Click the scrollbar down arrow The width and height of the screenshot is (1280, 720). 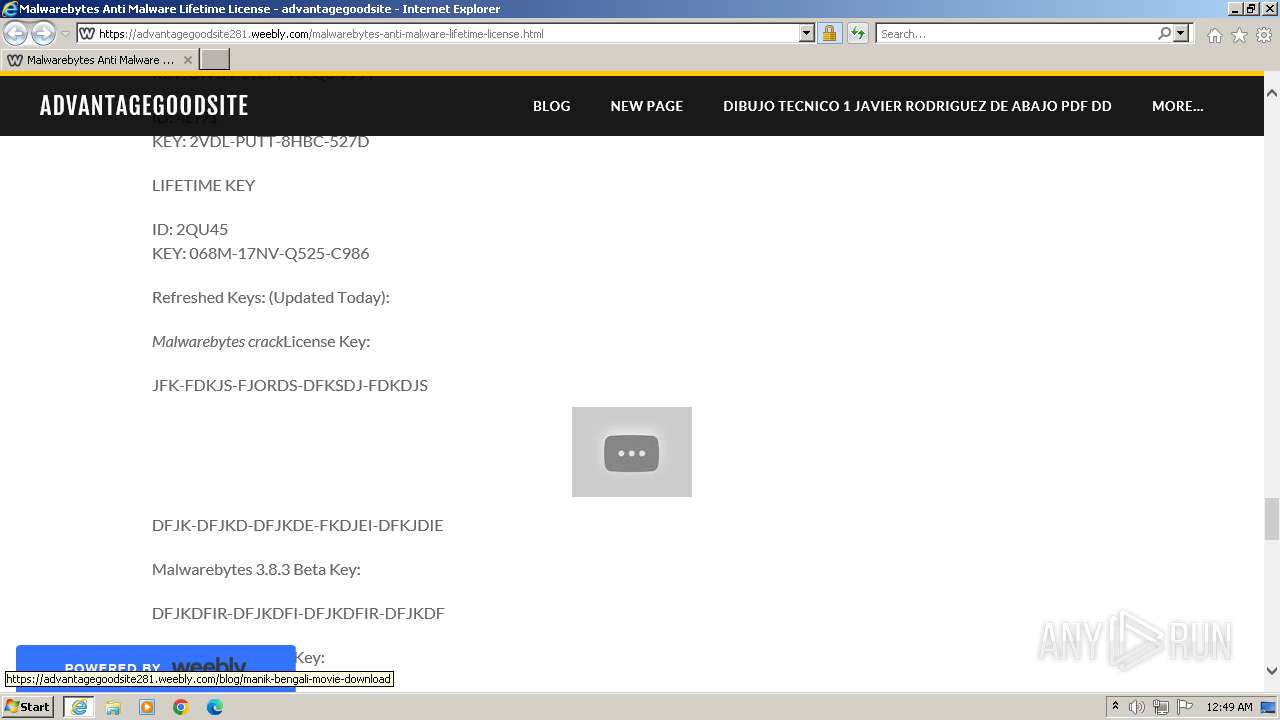tap(1271, 671)
